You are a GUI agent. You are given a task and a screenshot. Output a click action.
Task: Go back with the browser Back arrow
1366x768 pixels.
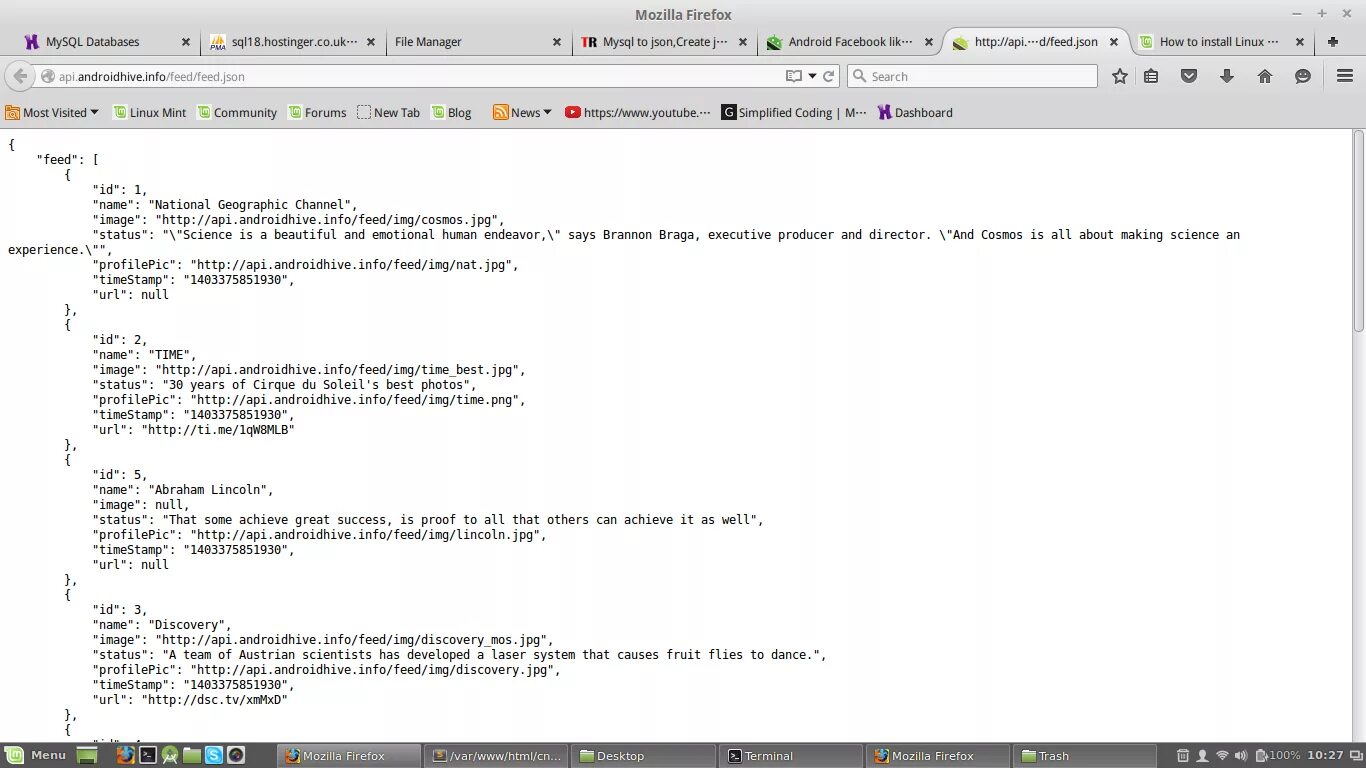point(19,76)
